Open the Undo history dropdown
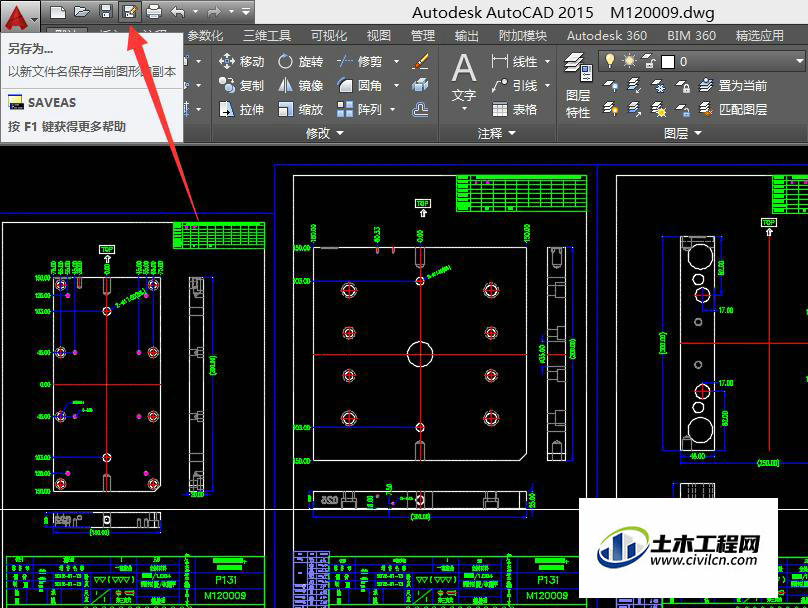Screen dimensions: 808x608 (x=195, y=11)
